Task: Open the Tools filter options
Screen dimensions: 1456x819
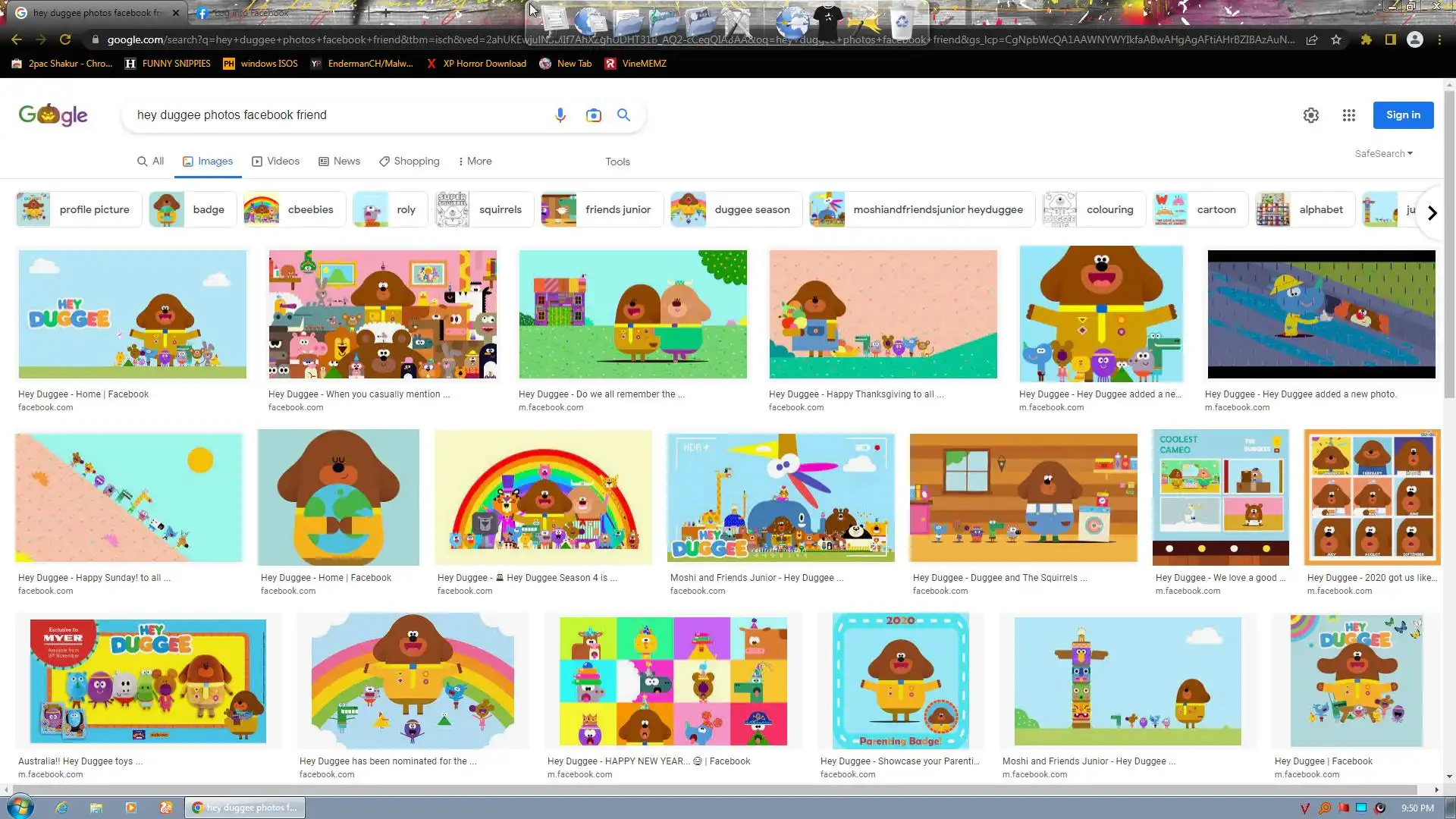Action: [617, 162]
